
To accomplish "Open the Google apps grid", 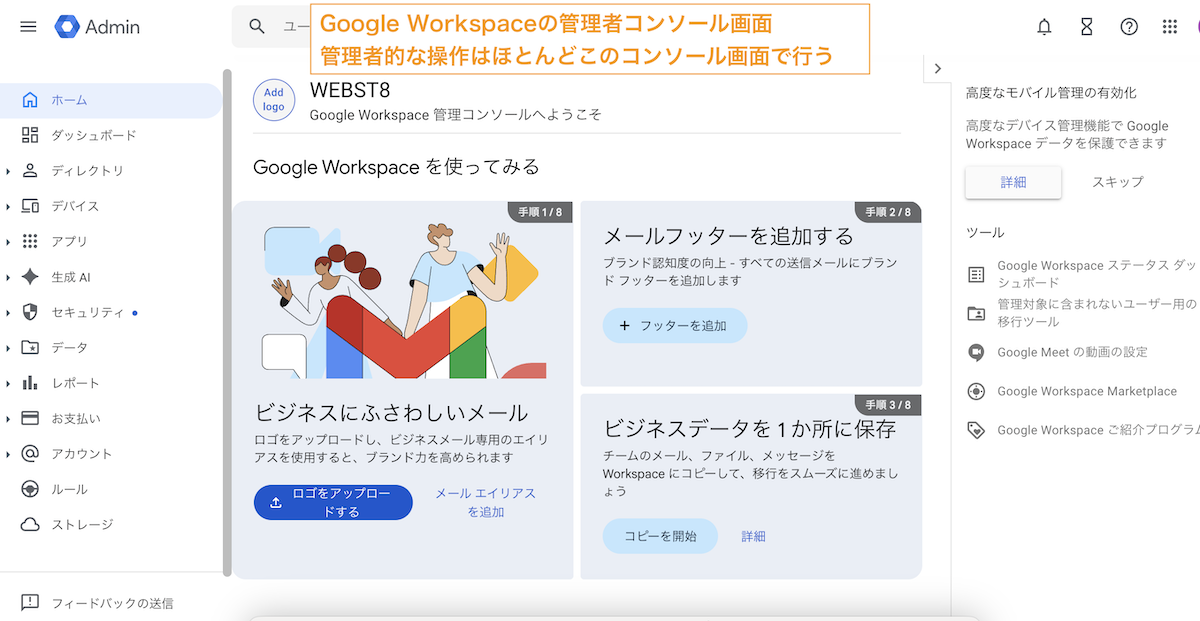I will tap(1170, 27).
